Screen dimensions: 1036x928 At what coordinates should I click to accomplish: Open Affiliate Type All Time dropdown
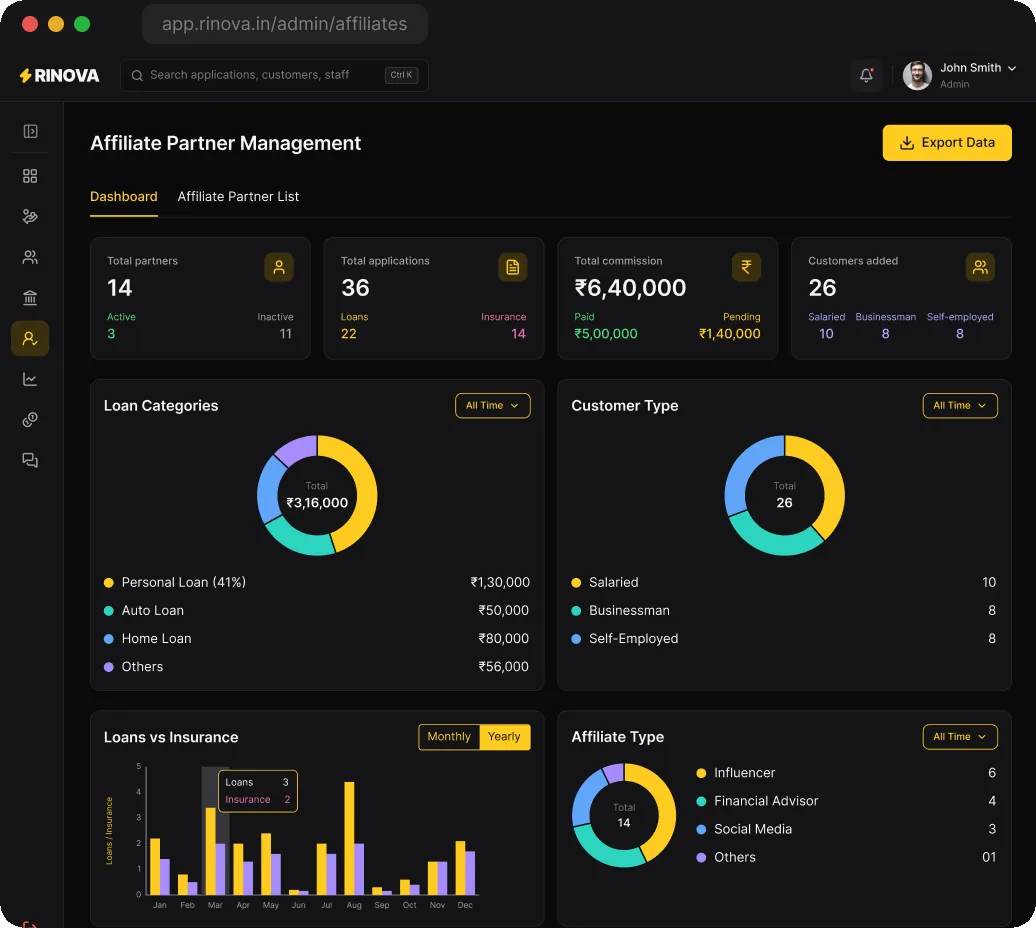(960, 737)
